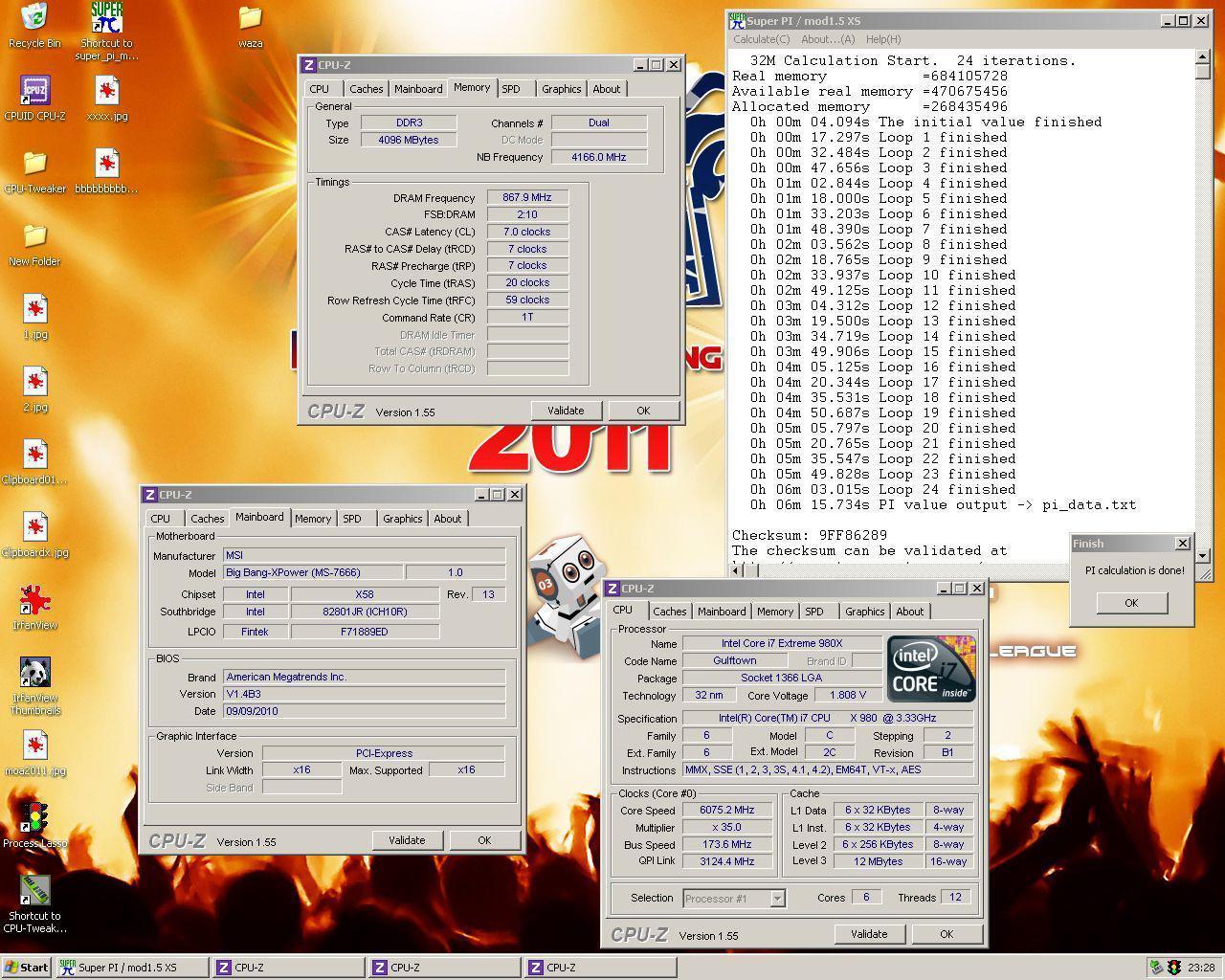
Task: Click Super PI vertical scrollbar up arrow
Action: point(1202,59)
